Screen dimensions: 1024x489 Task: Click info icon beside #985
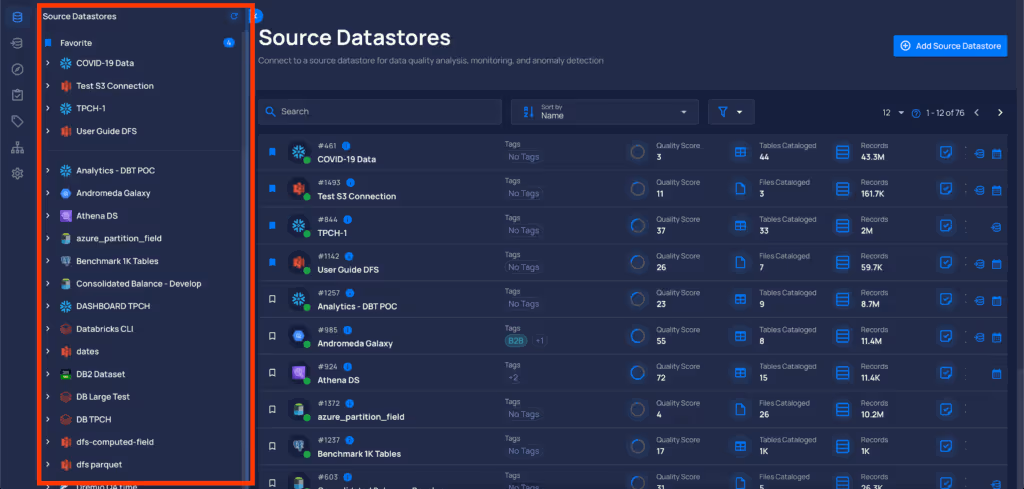click(347, 330)
